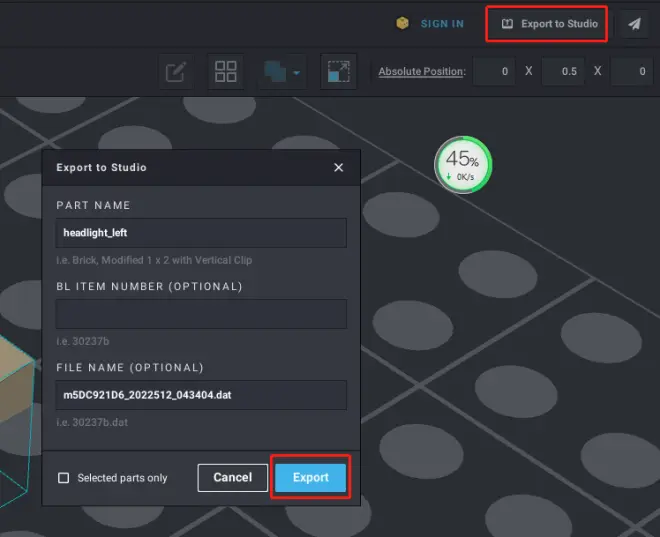
Task: Click the tan brick model in viewport
Action: pos(16,383)
